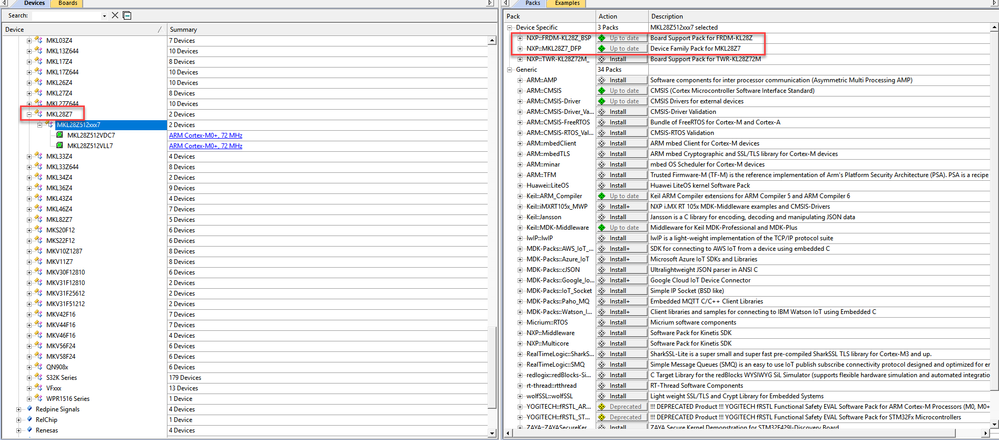Click '34 Packs' count cell
This screenshot has width=999, height=440.
tap(608, 69)
